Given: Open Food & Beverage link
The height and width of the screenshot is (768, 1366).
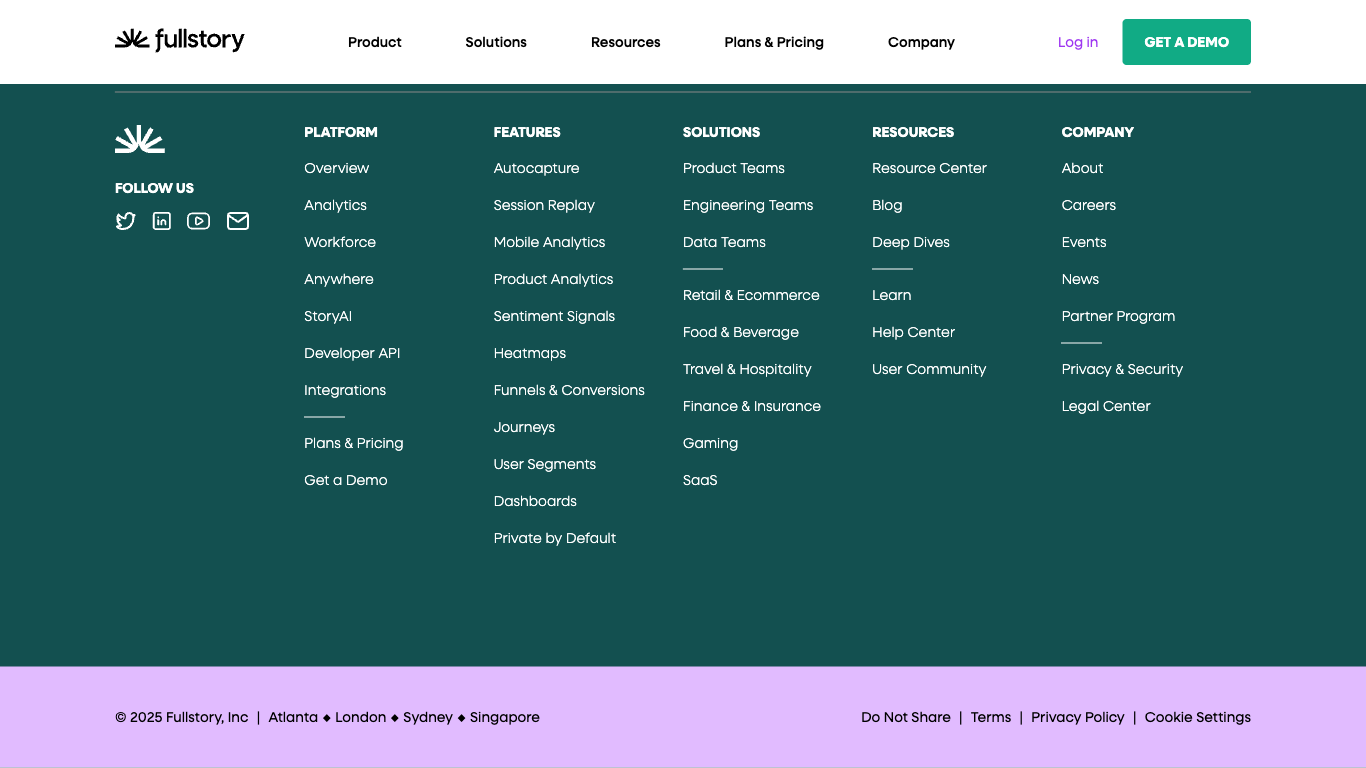Looking at the screenshot, I should 741,332.
